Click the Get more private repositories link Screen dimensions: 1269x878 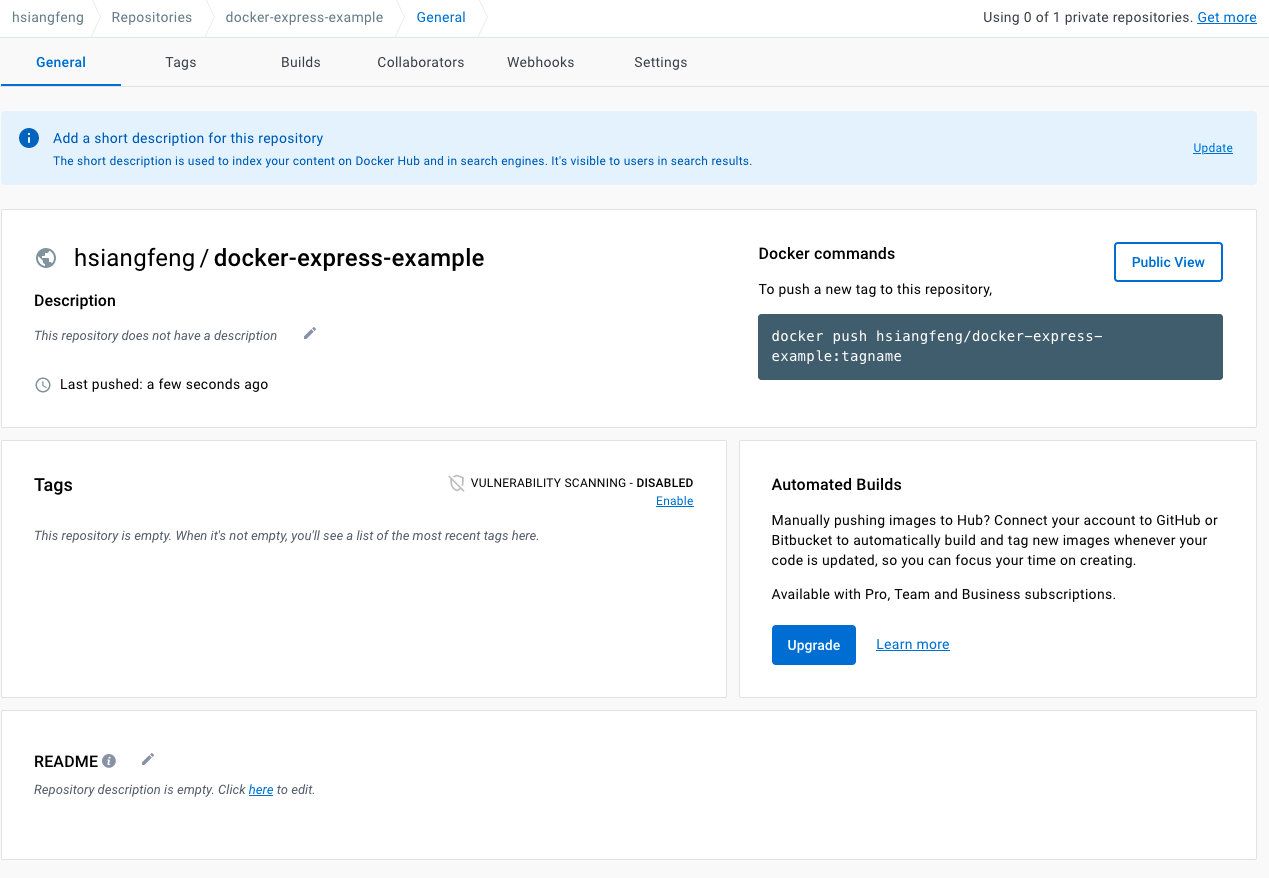pos(1226,17)
